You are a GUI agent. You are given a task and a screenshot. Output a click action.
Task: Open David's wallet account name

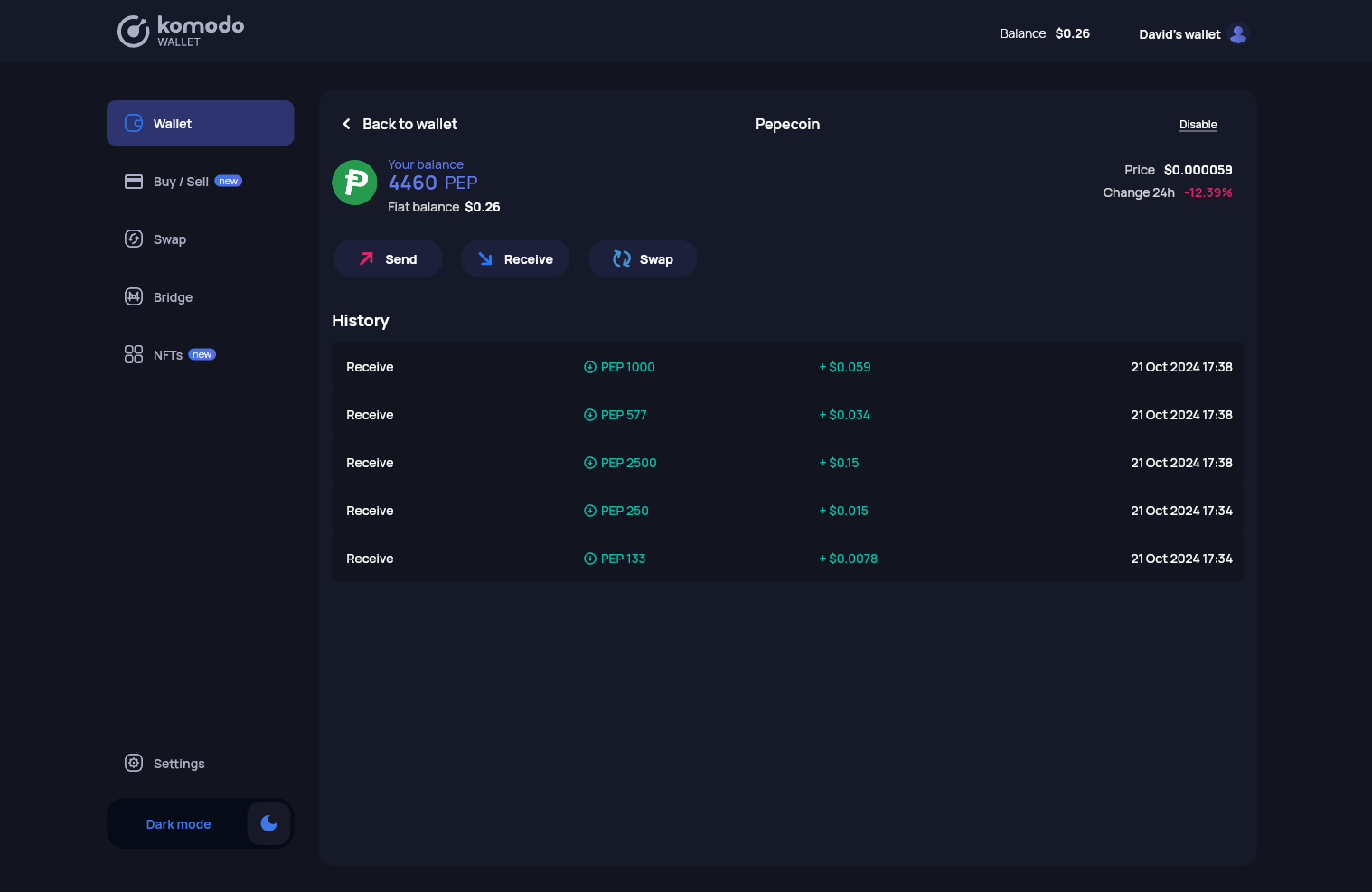click(1179, 34)
